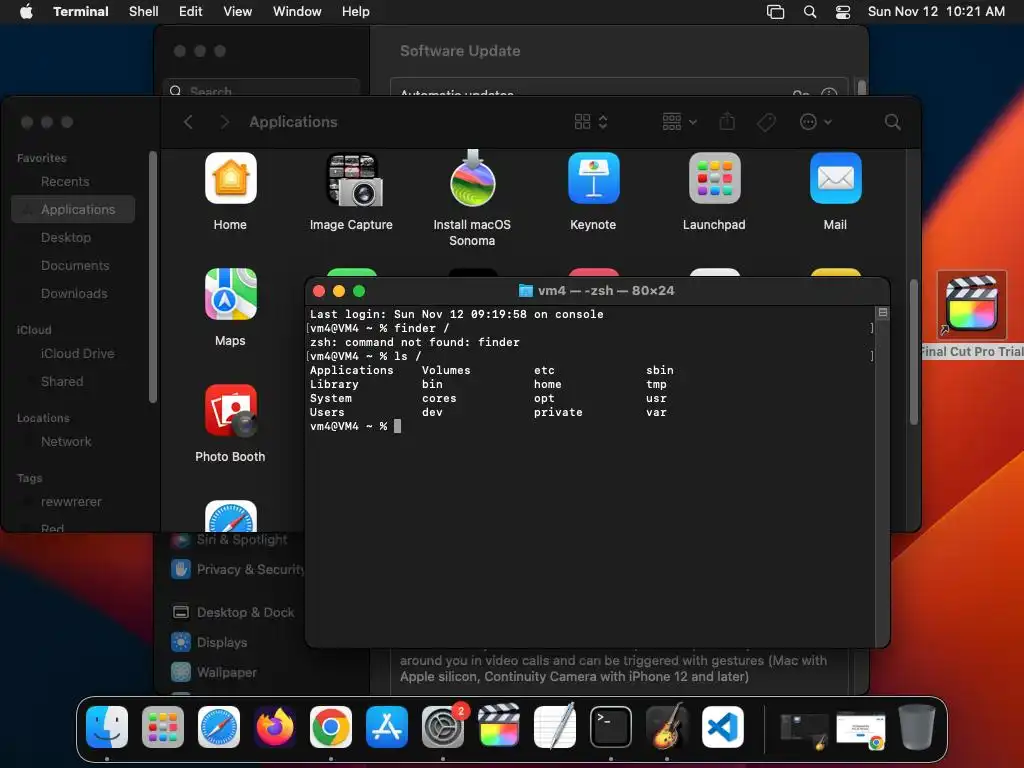Launch Safari from the Dock

(x=219, y=727)
